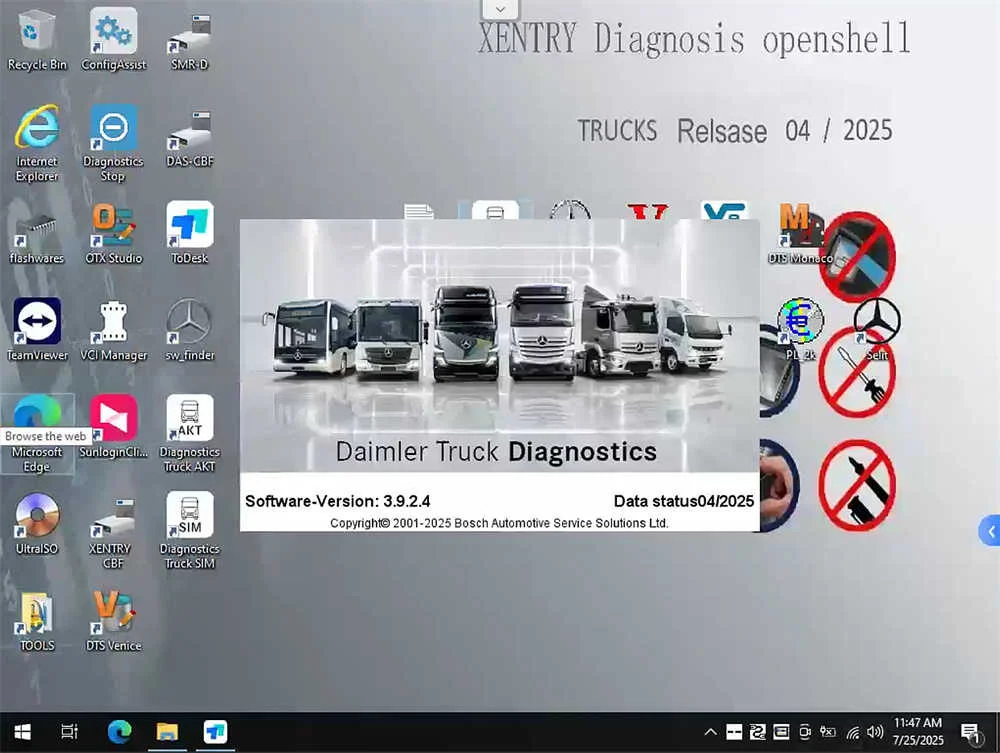Open the Recycle Bin desktop icon
The width and height of the screenshot is (1000, 753).
click(x=37, y=40)
